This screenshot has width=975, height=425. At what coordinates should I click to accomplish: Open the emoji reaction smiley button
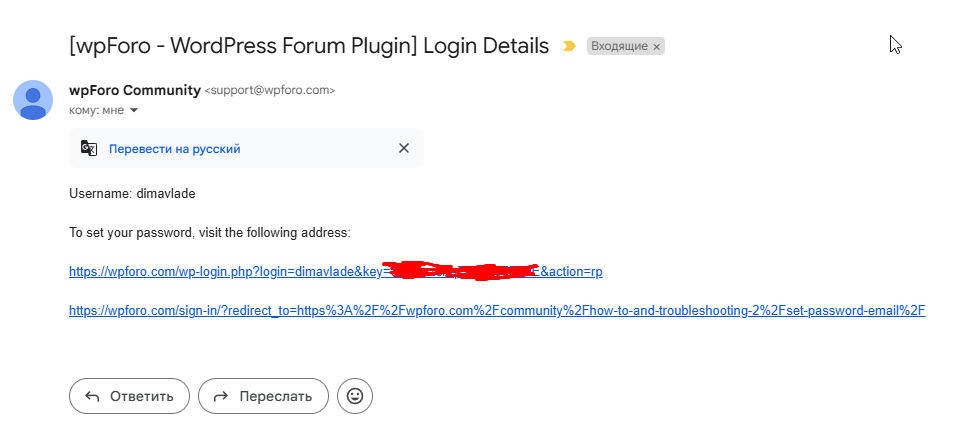coord(354,396)
